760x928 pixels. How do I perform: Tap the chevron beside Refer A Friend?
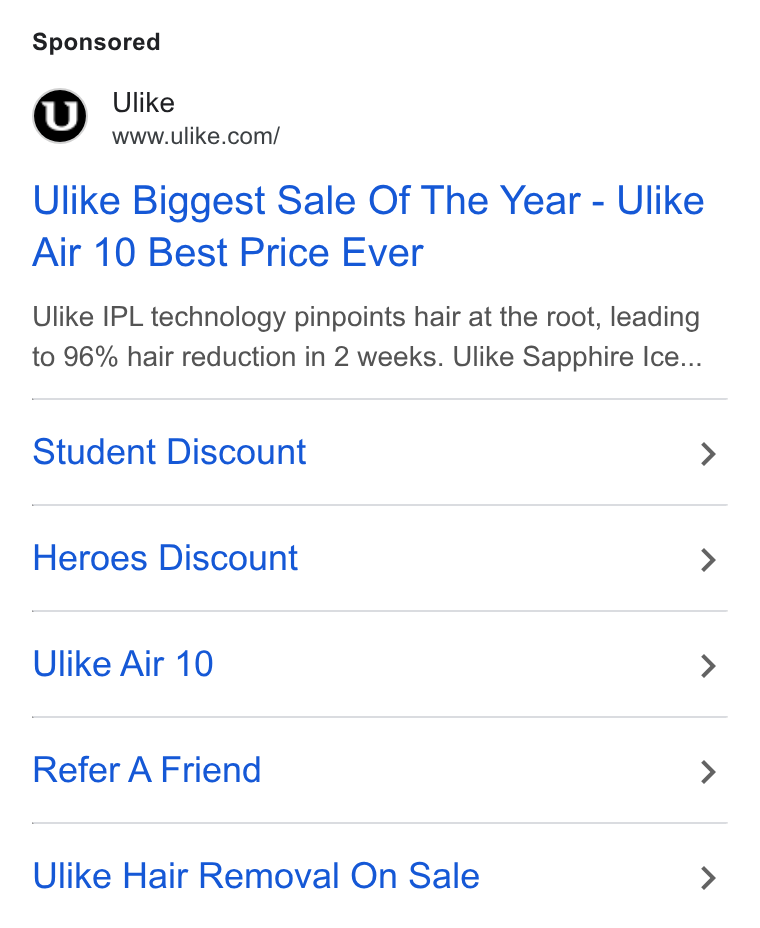tap(708, 772)
